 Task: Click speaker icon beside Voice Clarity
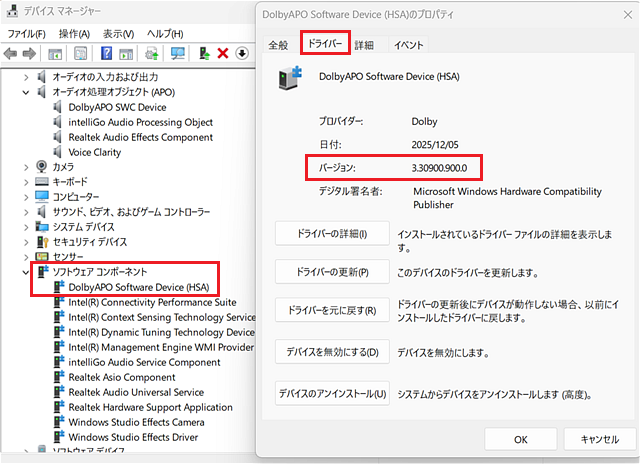click(x=58, y=152)
